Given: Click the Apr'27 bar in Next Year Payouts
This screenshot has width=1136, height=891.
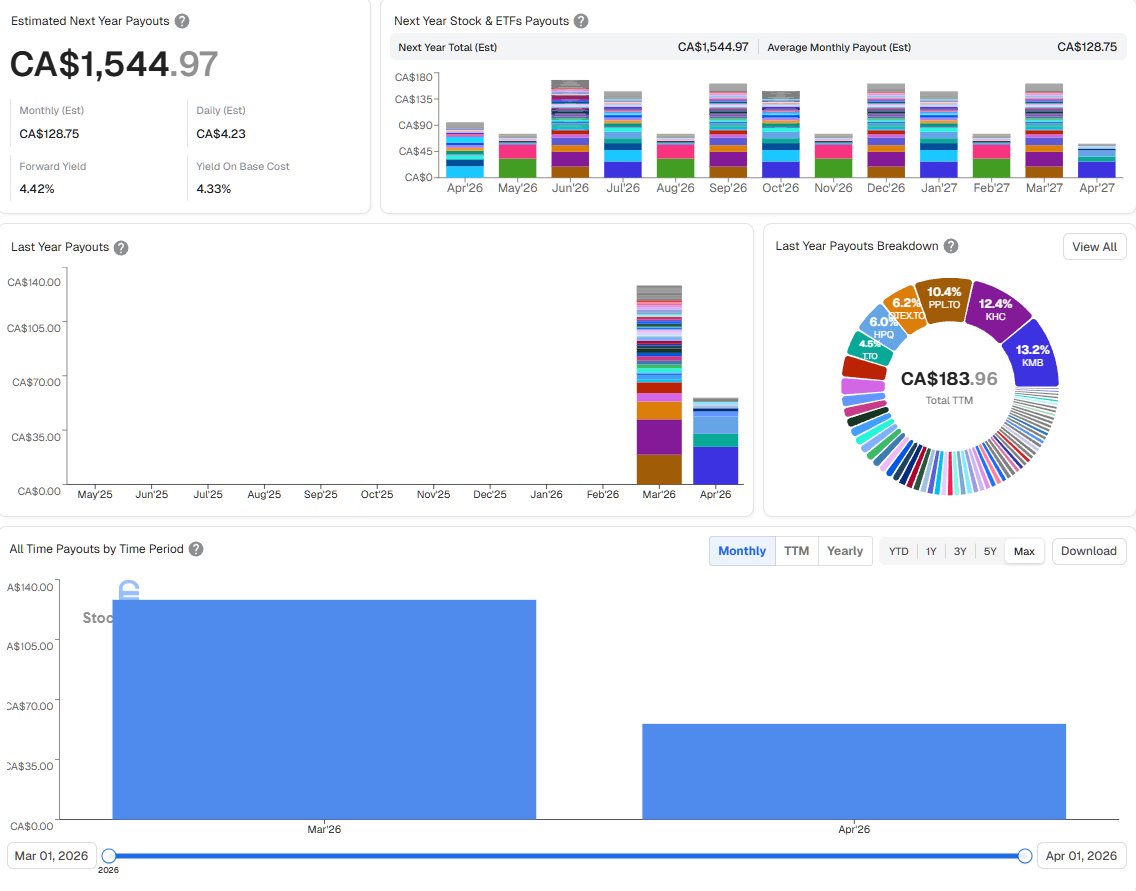Looking at the screenshot, I should click(x=1097, y=161).
